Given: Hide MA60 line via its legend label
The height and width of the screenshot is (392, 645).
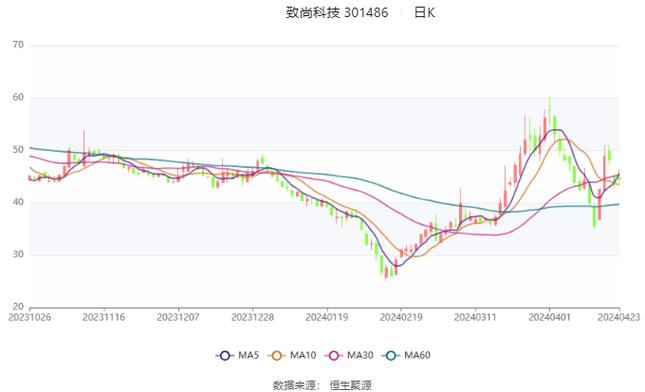Looking at the screenshot, I should point(417,355).
